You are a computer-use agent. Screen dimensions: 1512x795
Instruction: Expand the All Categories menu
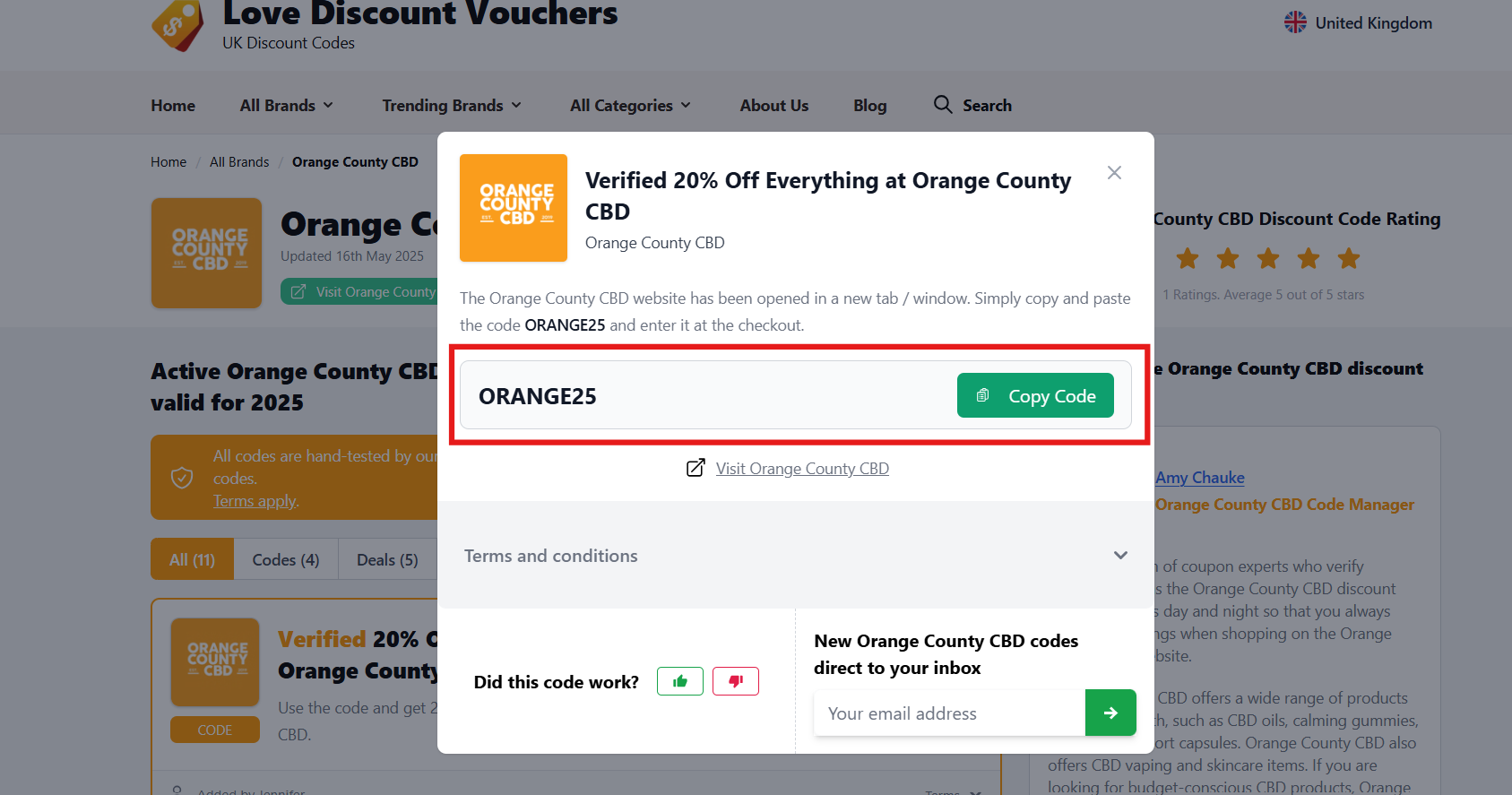(630, 106)
